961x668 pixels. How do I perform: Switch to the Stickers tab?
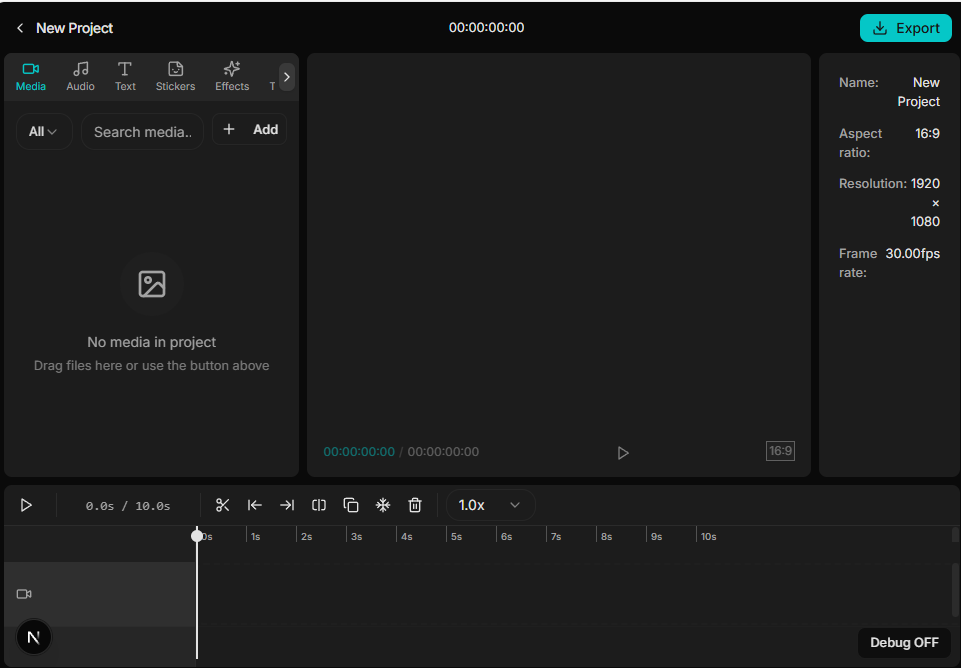click(175, 76)
